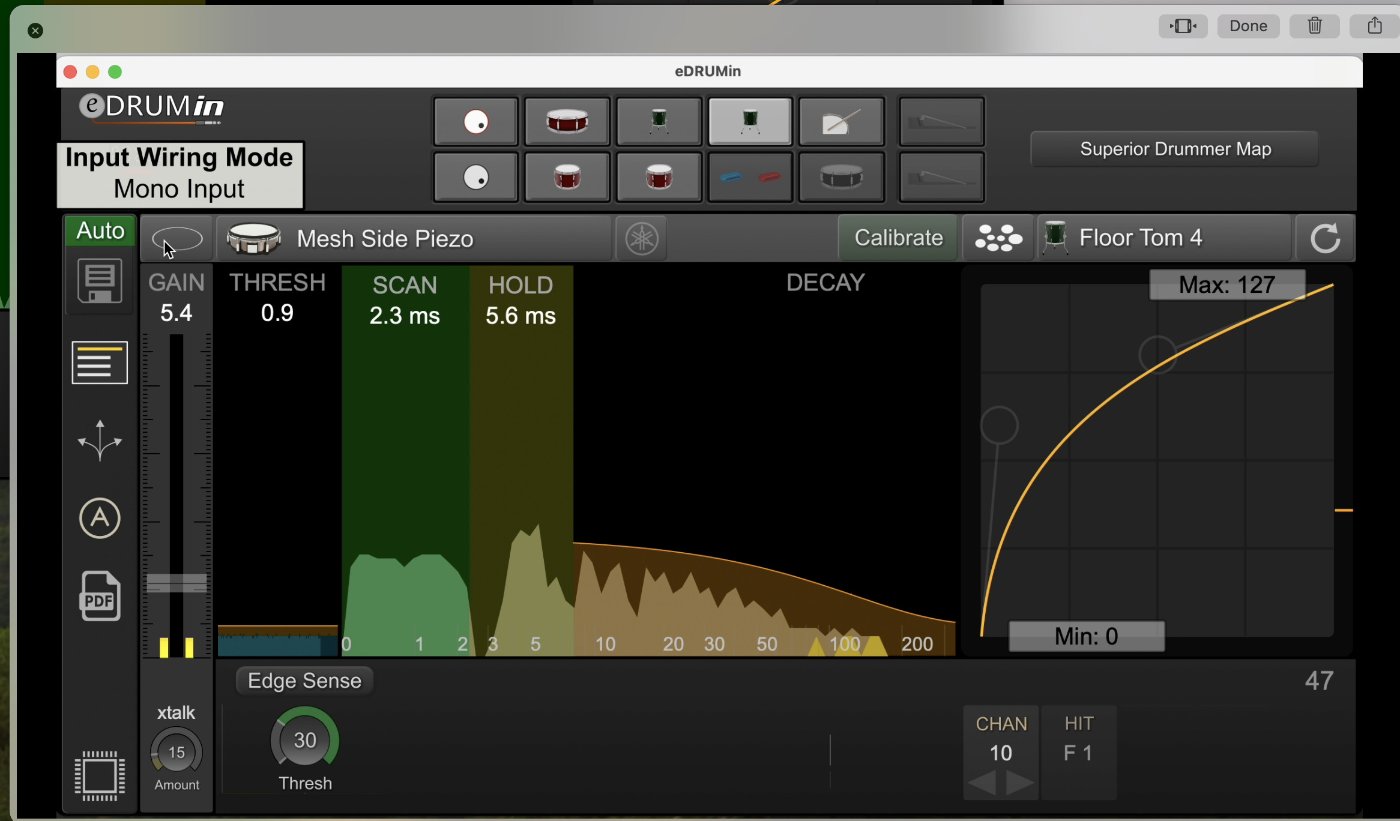Click the HIT note value F 1
The width and height of the screenshot is (1400, 821).
tap(1078, 753)
